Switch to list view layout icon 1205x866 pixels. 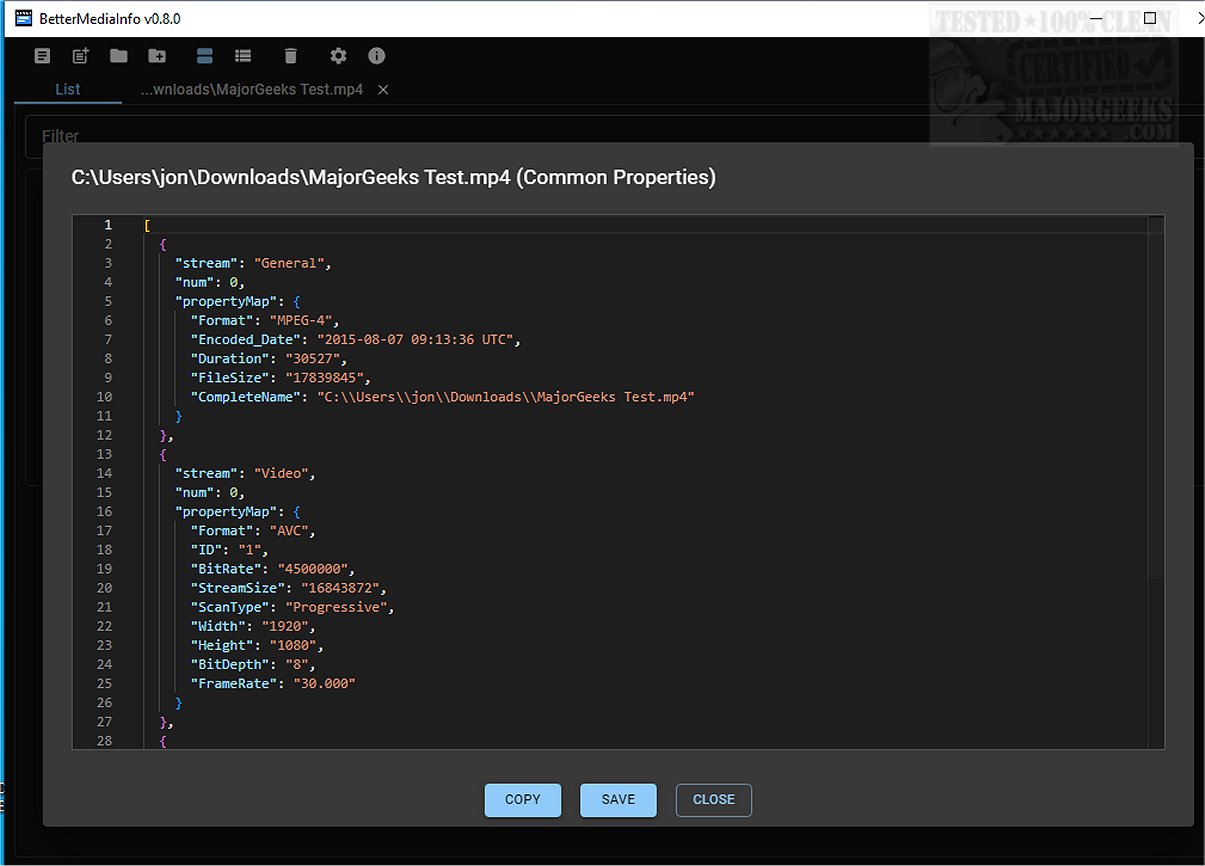(x=243, y=56)
